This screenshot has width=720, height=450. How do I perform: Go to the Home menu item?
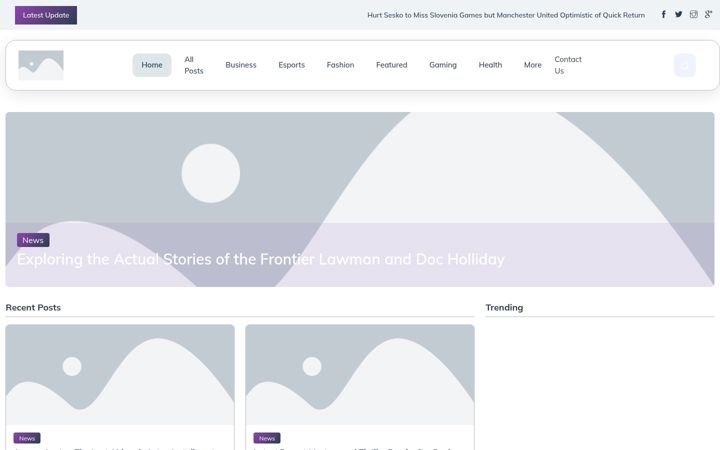pyautogui.click(x=152, y=65)
